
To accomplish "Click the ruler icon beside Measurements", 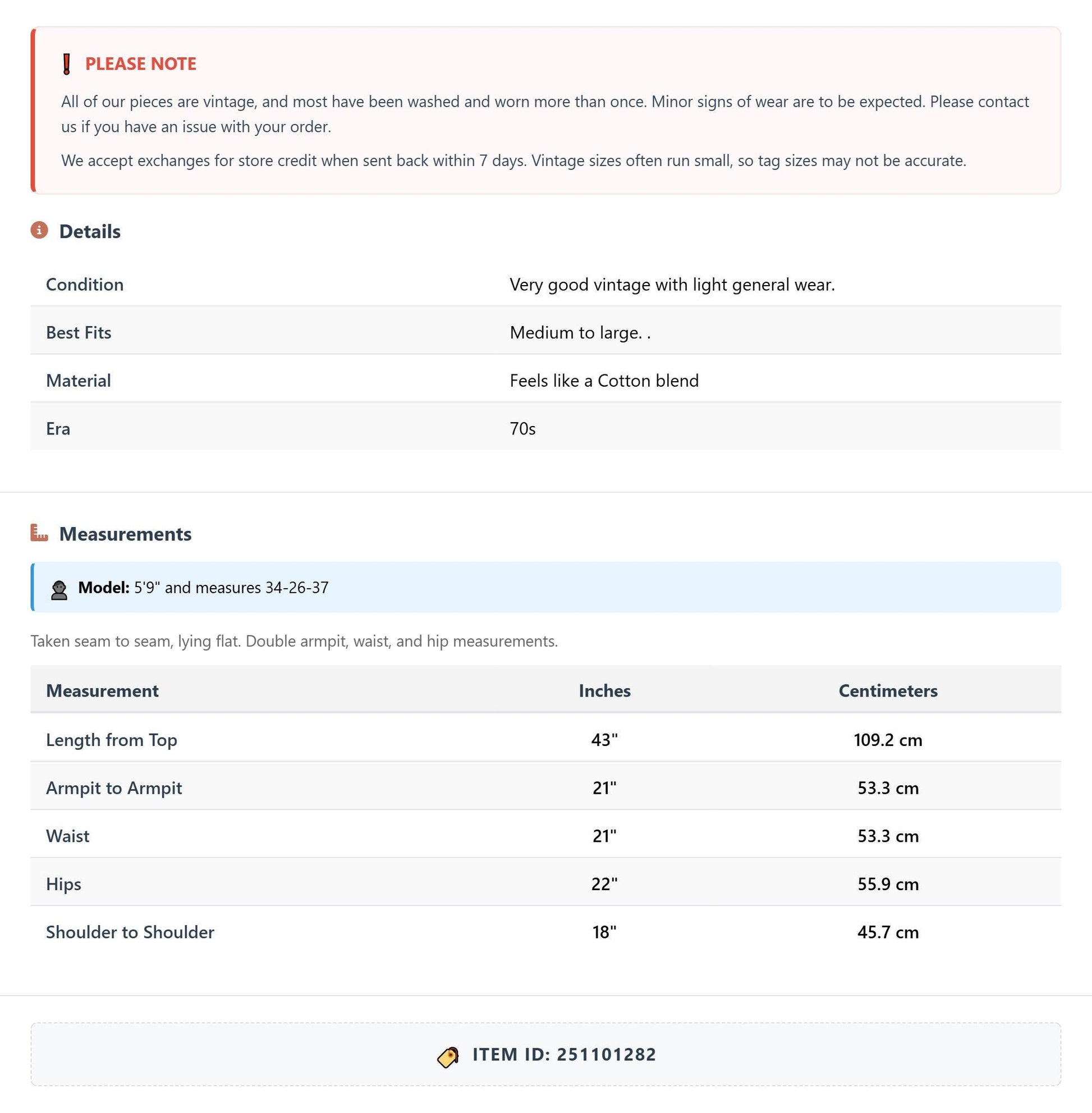I will pos(39,533).
